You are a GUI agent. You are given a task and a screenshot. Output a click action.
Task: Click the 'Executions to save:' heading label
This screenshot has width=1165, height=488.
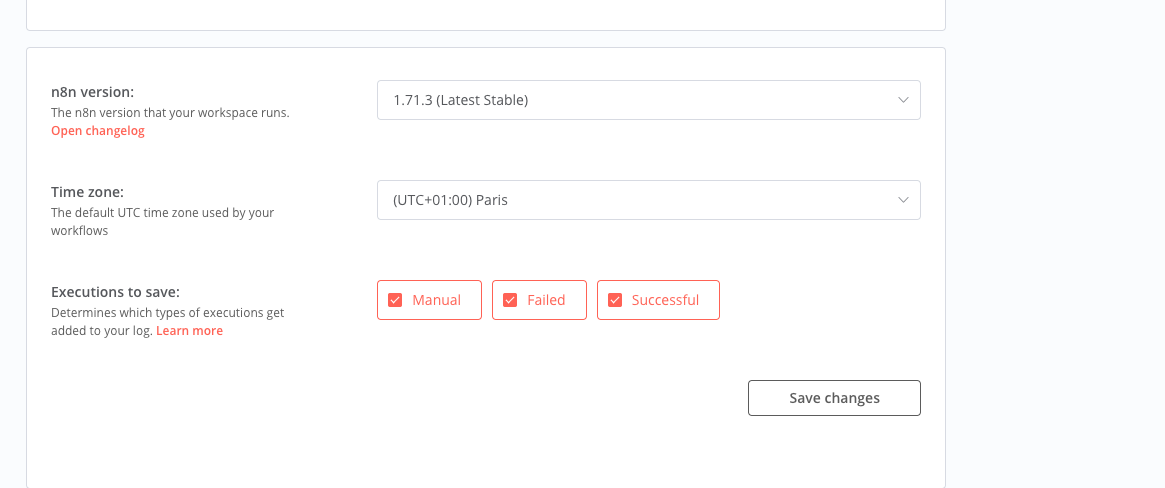115,292
